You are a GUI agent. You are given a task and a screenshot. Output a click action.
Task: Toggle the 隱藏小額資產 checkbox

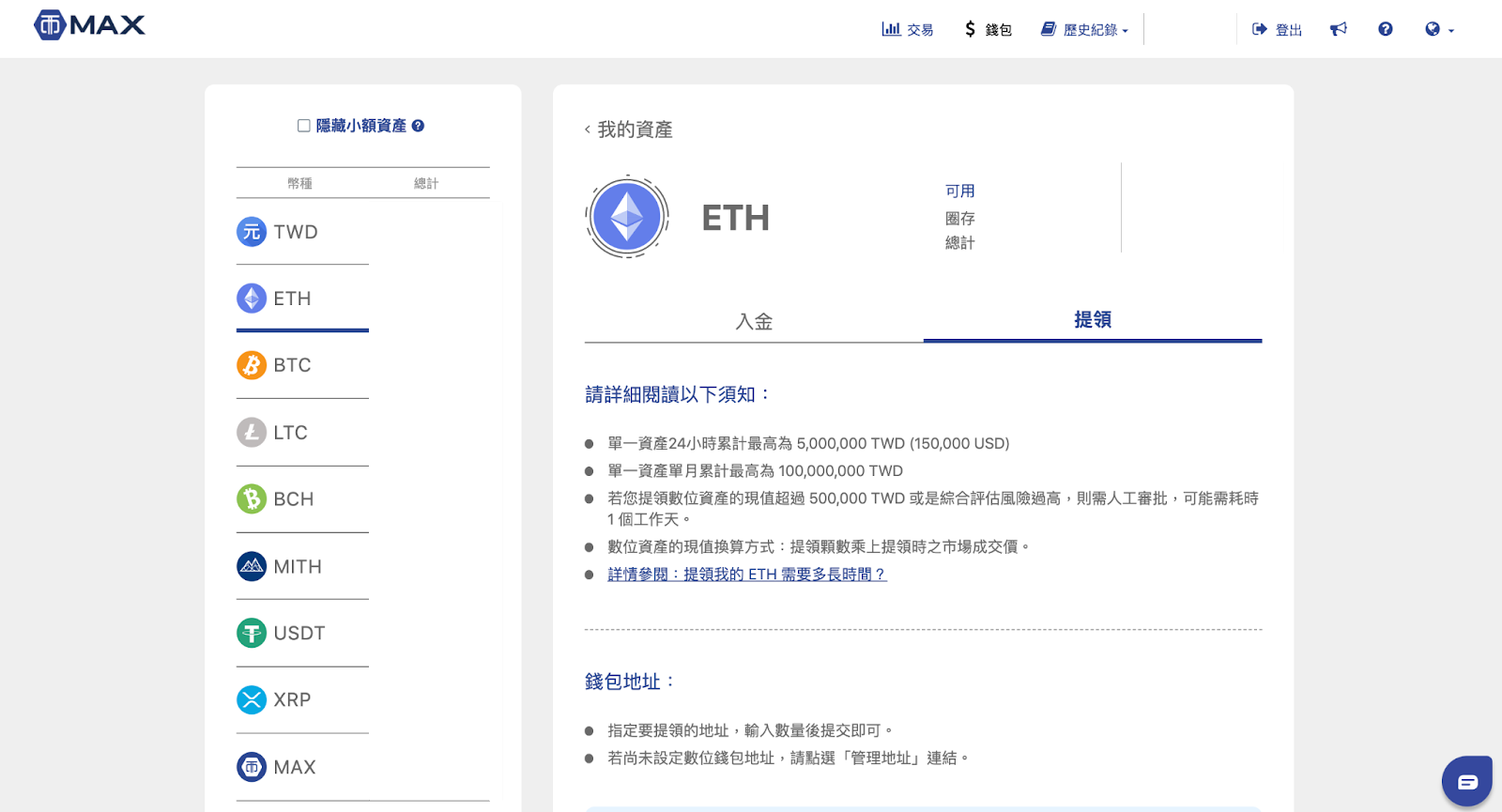pos(304,126)
